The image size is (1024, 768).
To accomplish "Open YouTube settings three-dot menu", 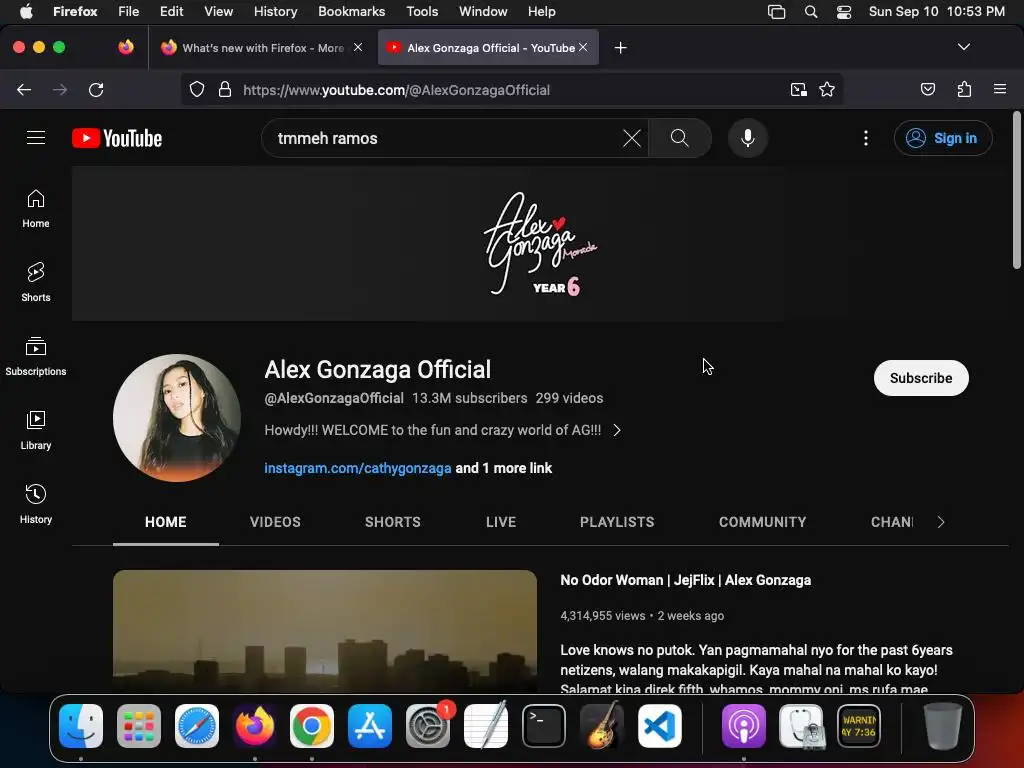I will tap(866, 138).
